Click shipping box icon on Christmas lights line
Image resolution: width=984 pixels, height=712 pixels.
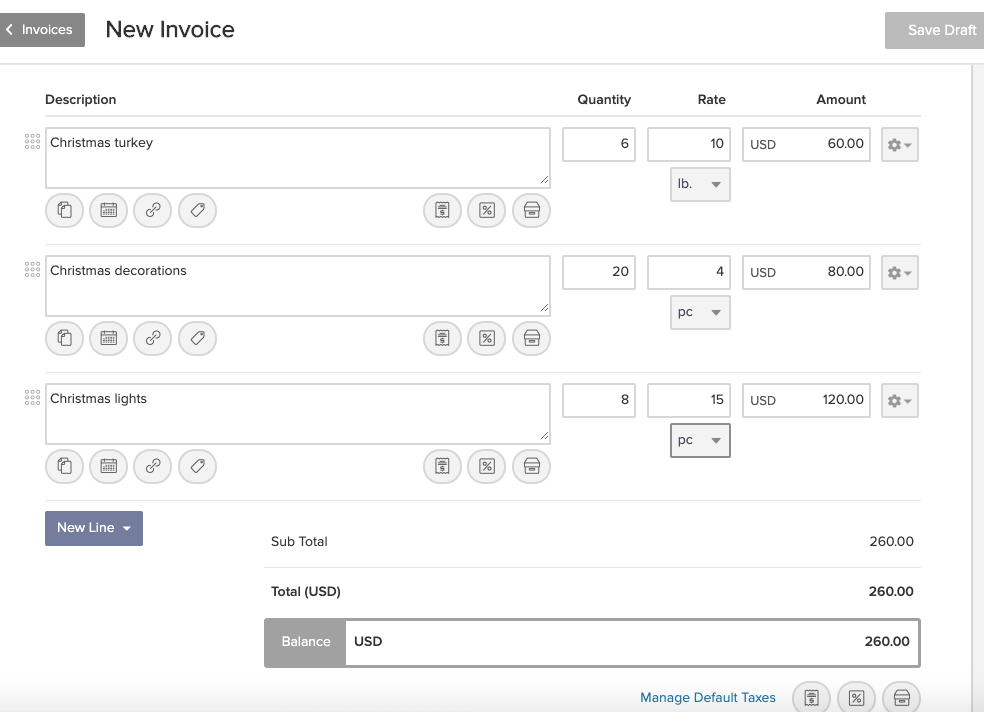[x=532, y=466]
